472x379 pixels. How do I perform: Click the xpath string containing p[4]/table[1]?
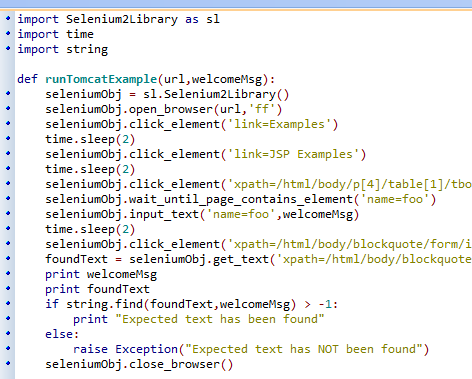[349, 184]
